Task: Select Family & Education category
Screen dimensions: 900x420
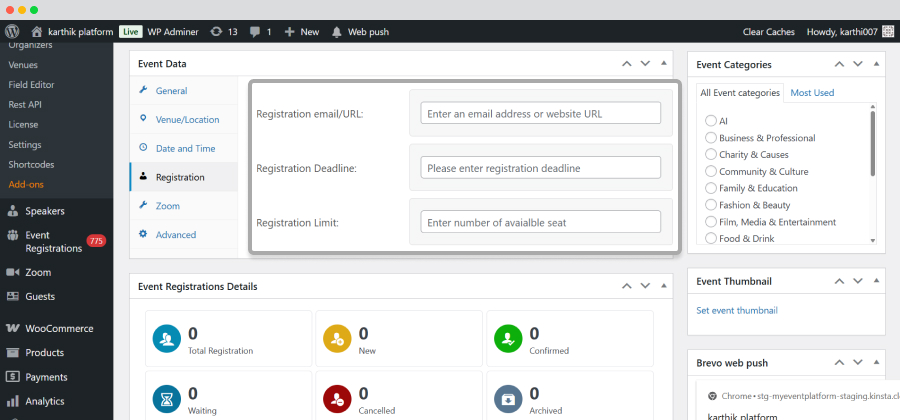Action: (711, 188)
